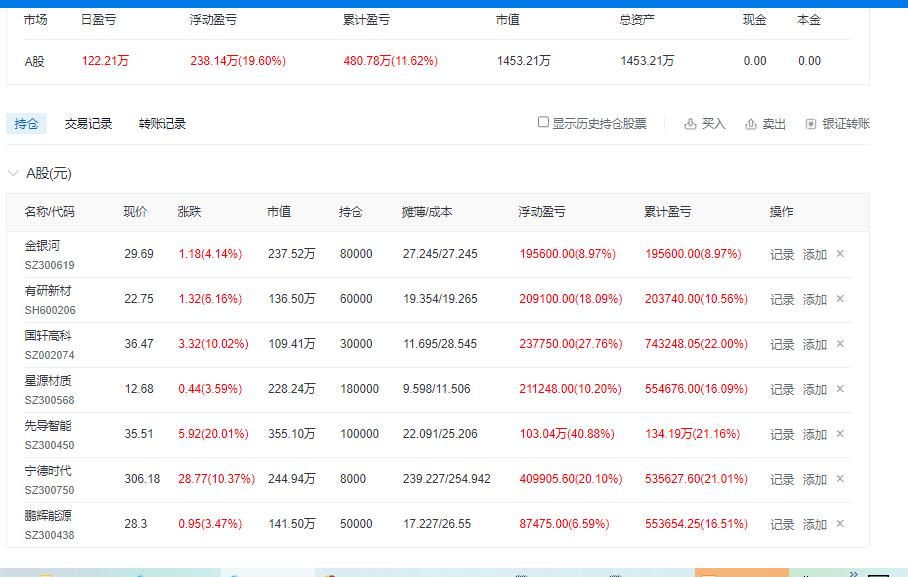Click the 摊薄/成本 column header
This screenshot has height=577, width=908.
click(x=427, y=212)
